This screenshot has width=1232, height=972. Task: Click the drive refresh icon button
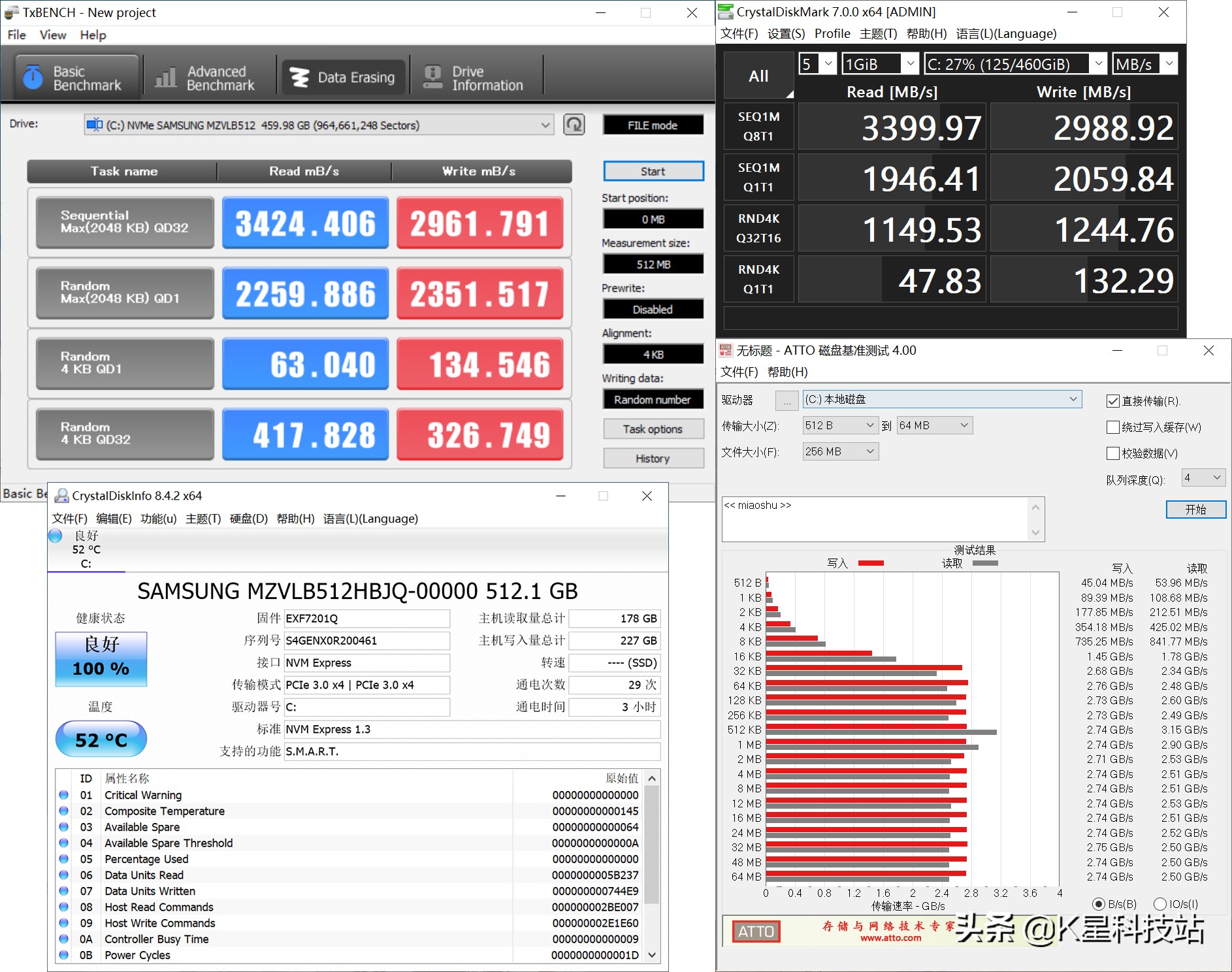pyautogui.click(x=574, y=125)
